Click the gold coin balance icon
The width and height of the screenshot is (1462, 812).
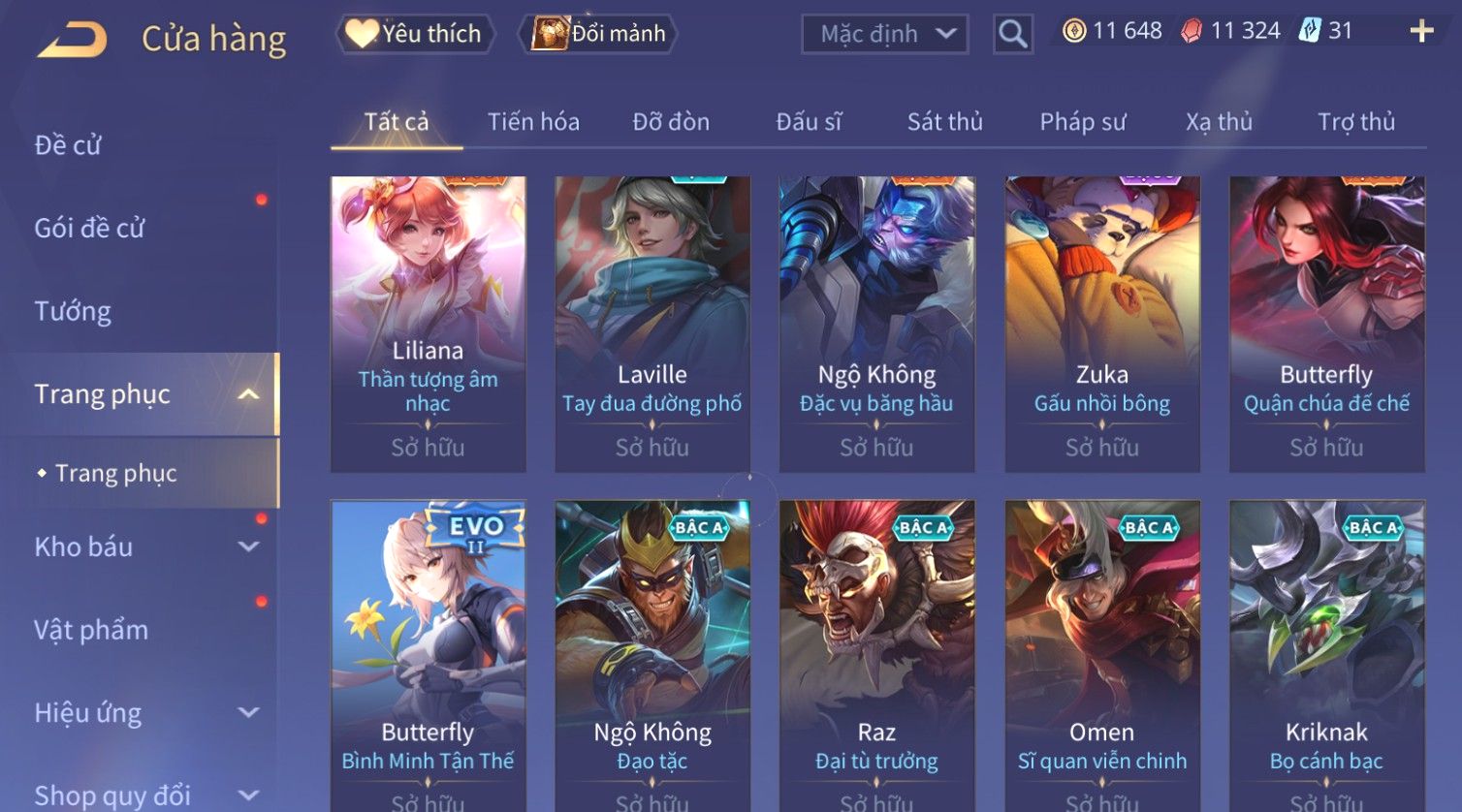(x=1074, y=31)
